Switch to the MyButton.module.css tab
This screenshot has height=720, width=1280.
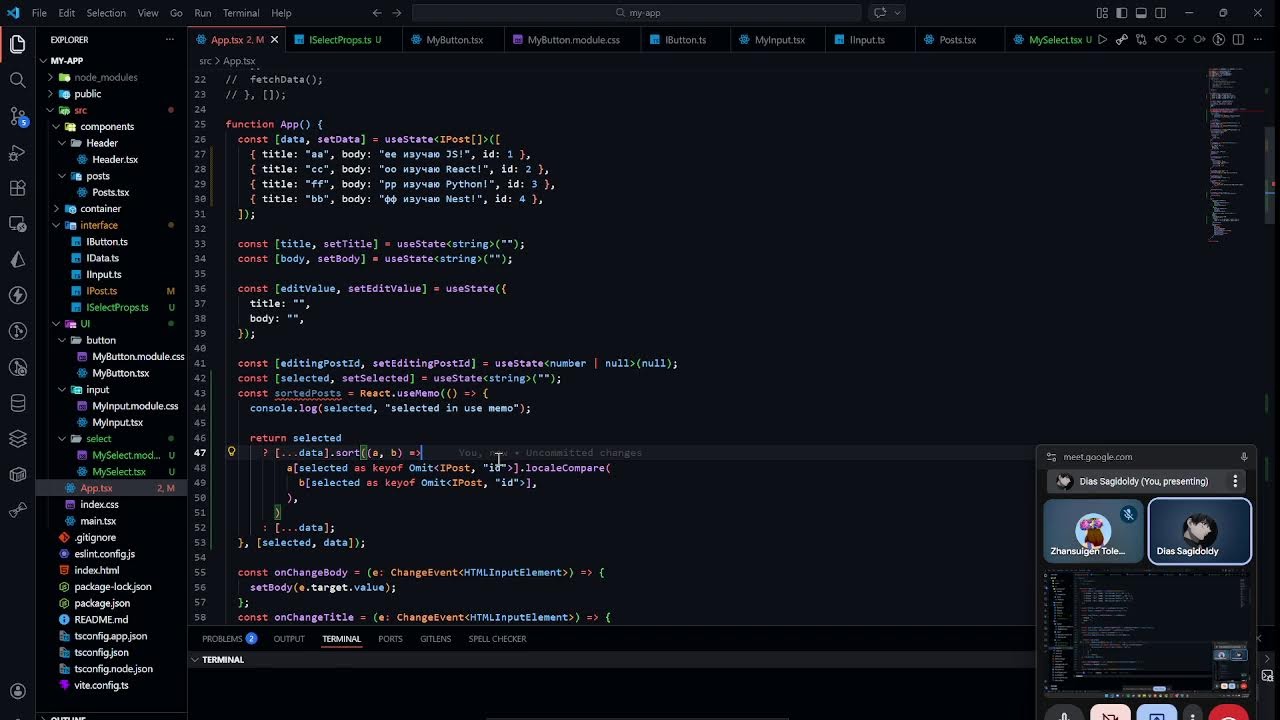click(572, 40)
